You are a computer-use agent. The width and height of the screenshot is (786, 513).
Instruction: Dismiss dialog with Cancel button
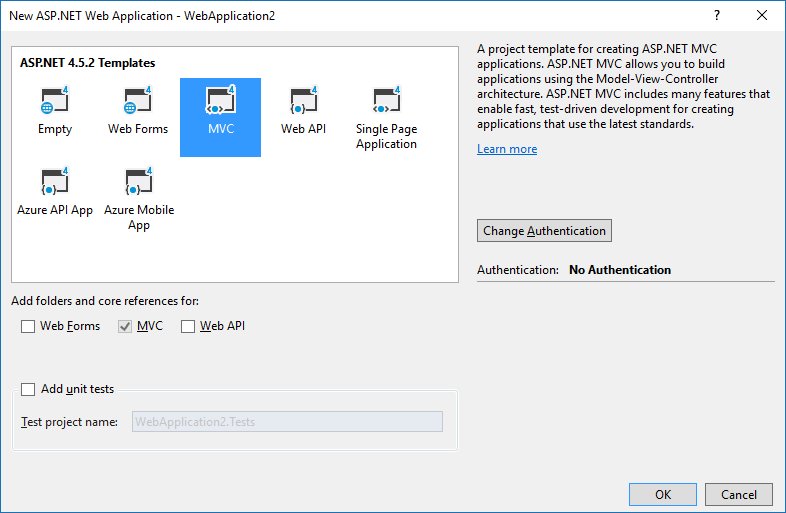pos(739,494)
